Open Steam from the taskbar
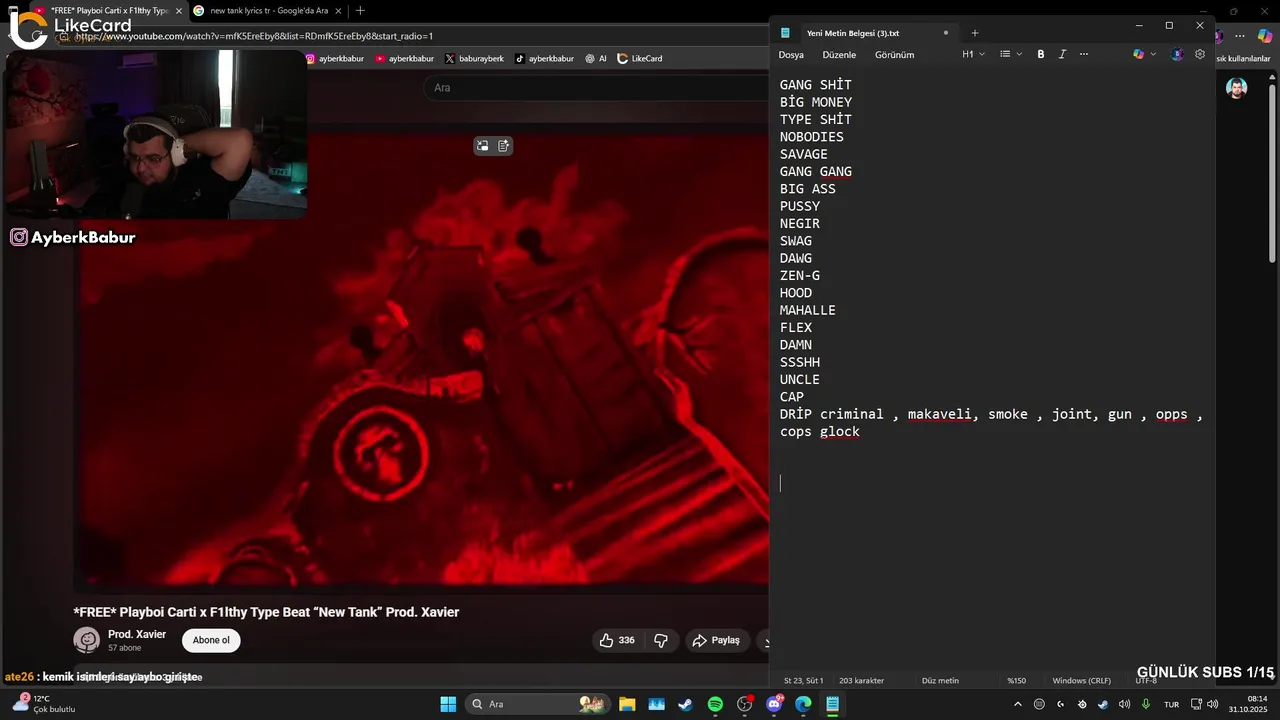 685,704
